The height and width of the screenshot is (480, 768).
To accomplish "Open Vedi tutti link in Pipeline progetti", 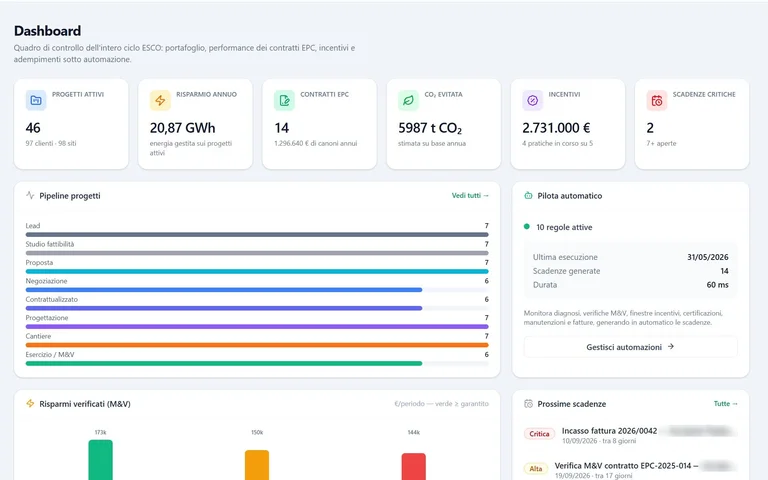I will (x=470, y=195).
